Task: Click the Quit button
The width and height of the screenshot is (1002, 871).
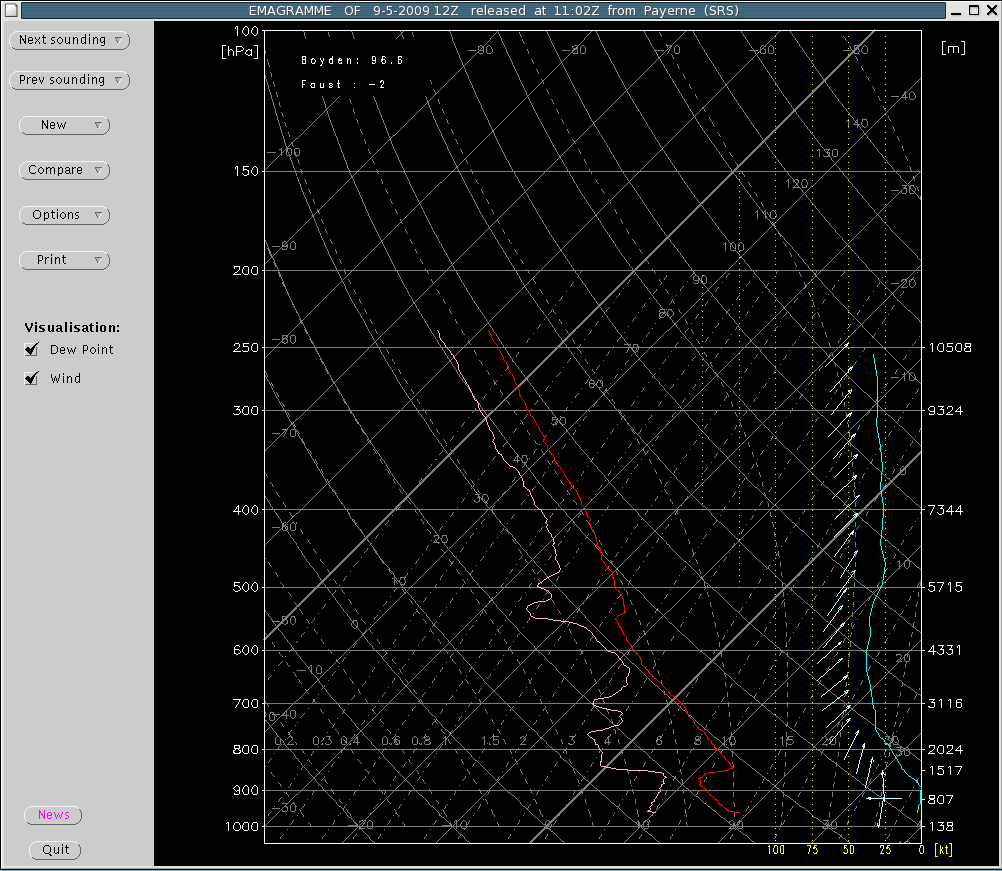Action: [56, 850]
